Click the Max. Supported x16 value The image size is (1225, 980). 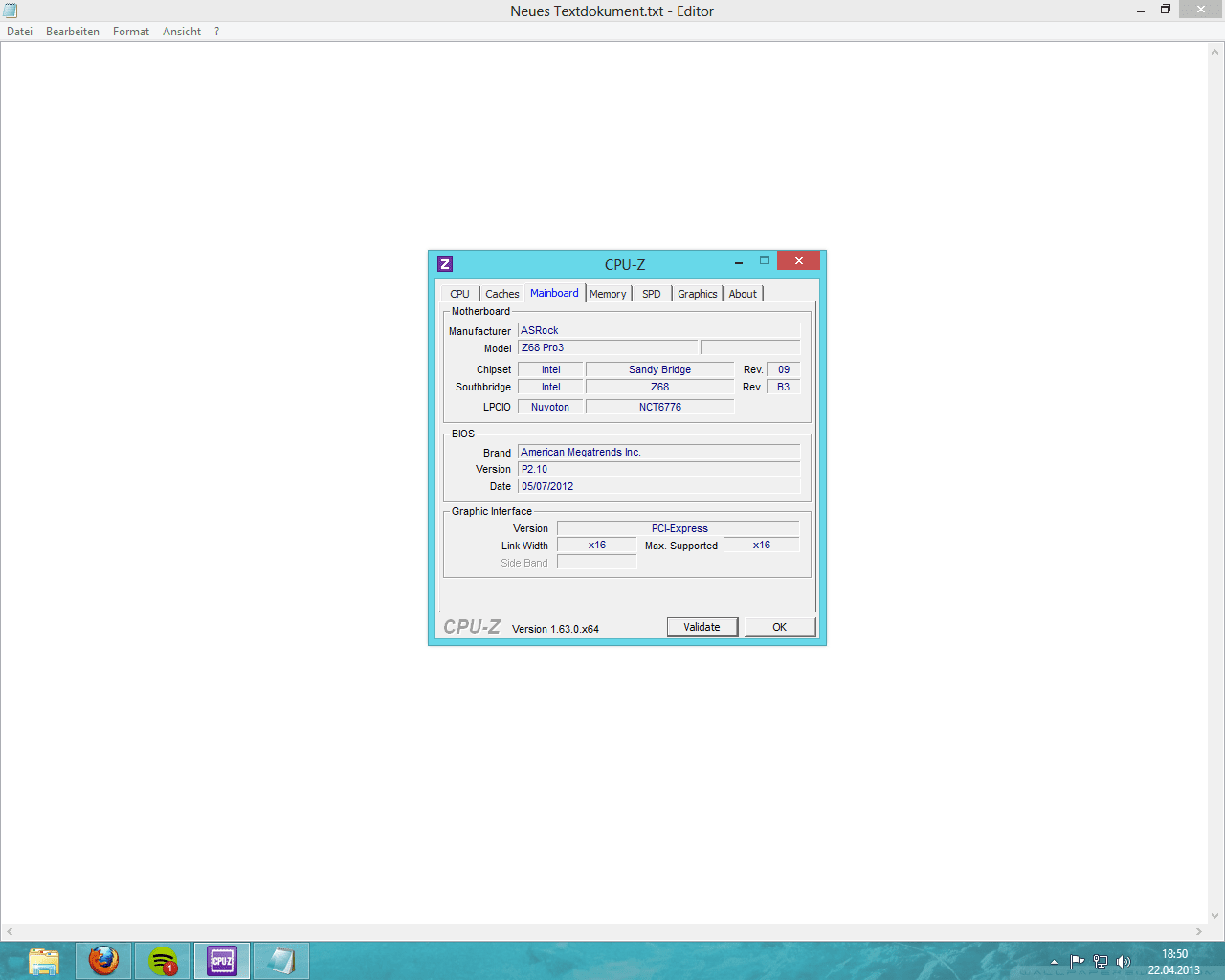(762, 545)
